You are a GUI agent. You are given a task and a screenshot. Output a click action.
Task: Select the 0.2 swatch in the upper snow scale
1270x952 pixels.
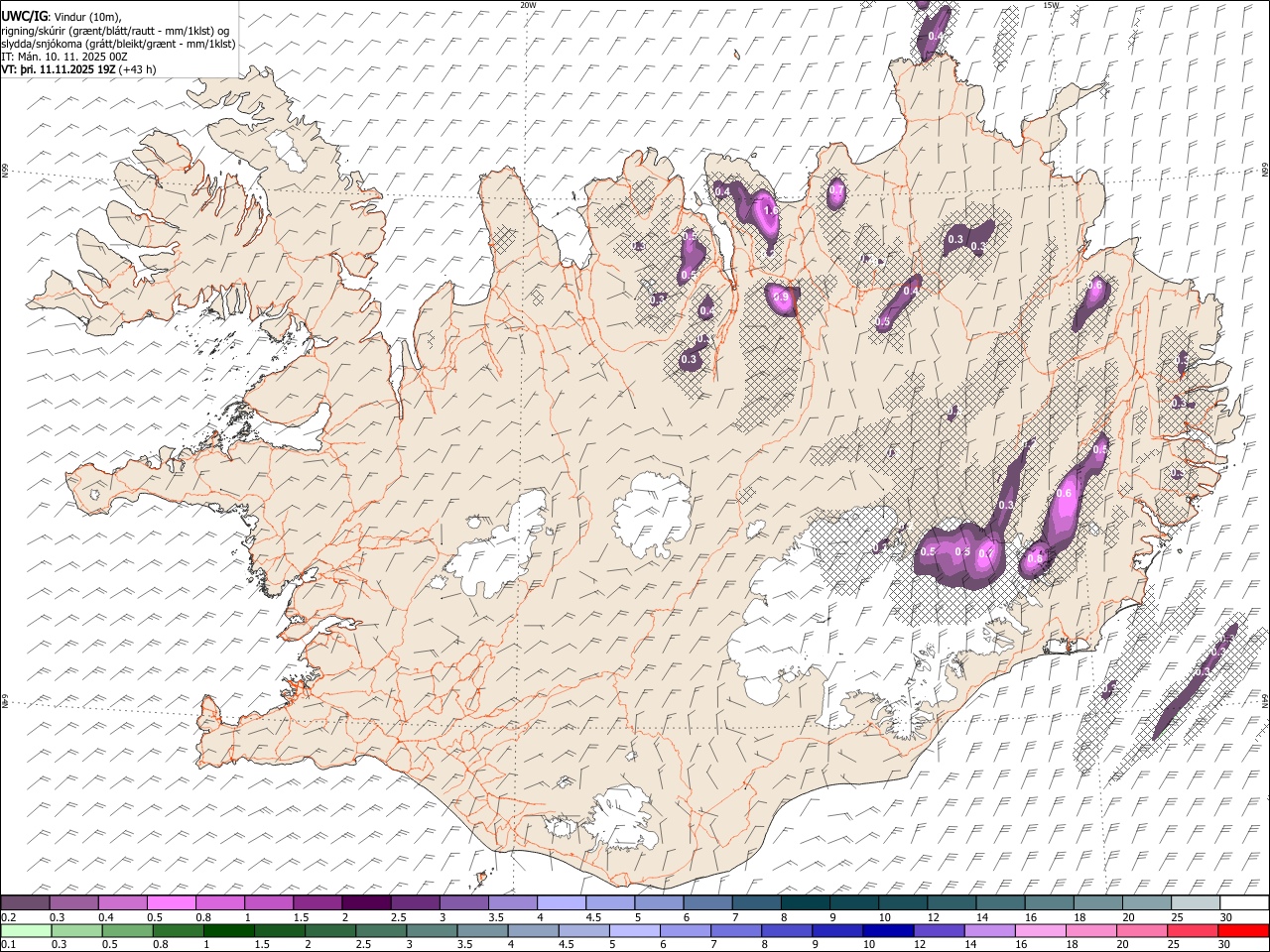[25, 902]
